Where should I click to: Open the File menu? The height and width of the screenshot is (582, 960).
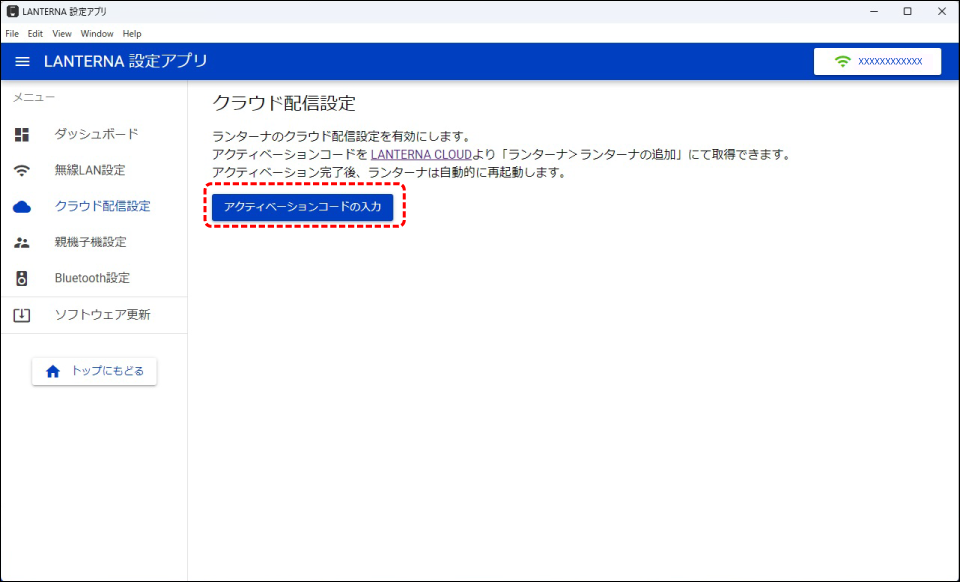(12, 34)
